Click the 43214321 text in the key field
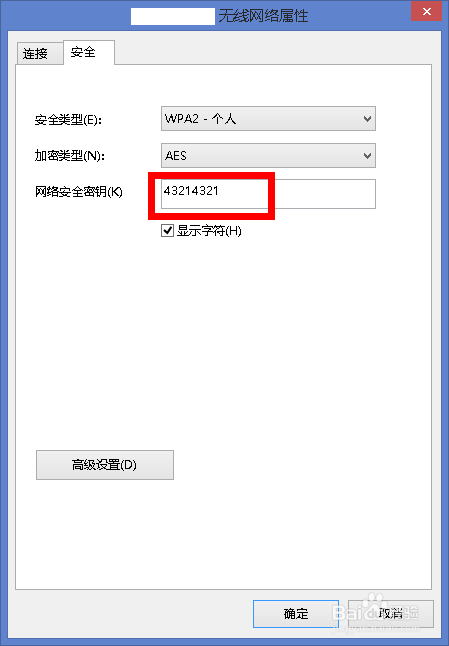Screen dimensions: 449x646 [191, 191]
